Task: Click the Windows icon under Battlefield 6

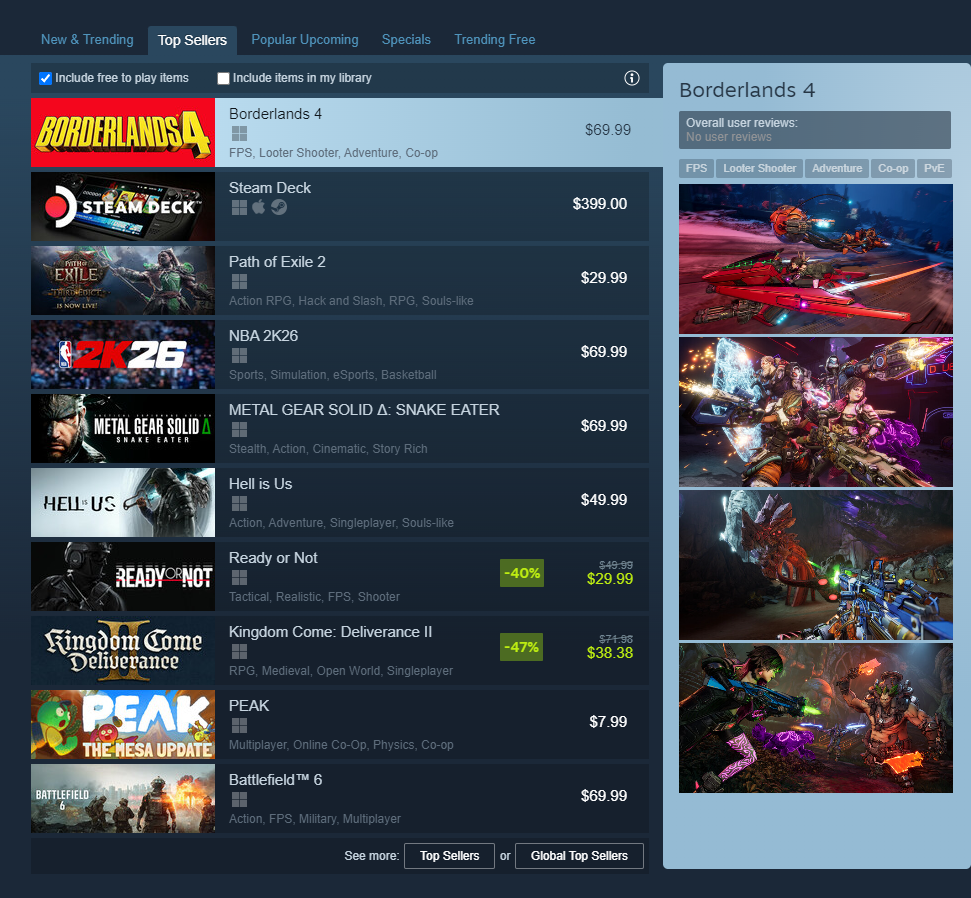Action: click(x=239, y=800)
